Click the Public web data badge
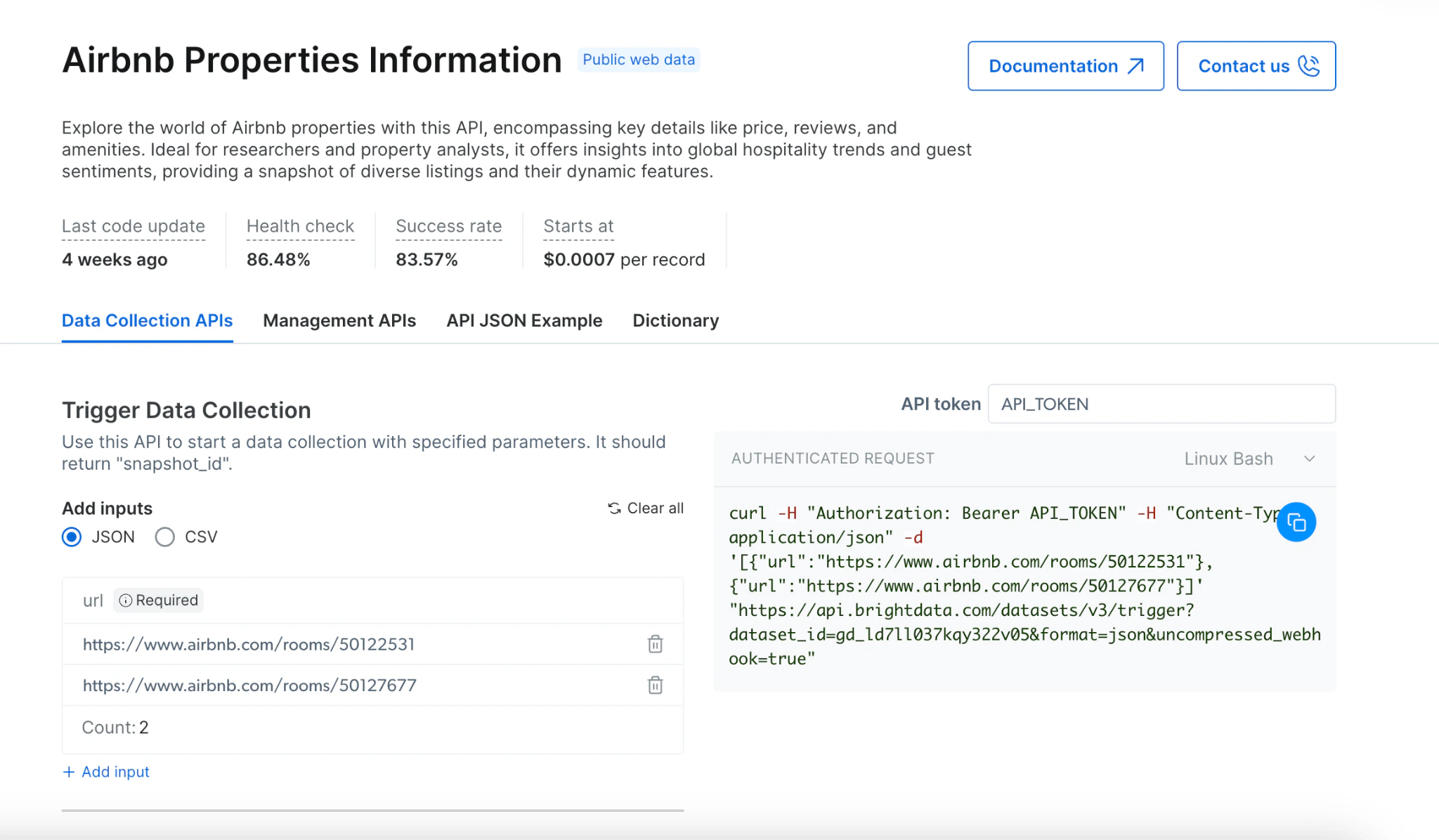1439x840 pixels. [638, 60]
